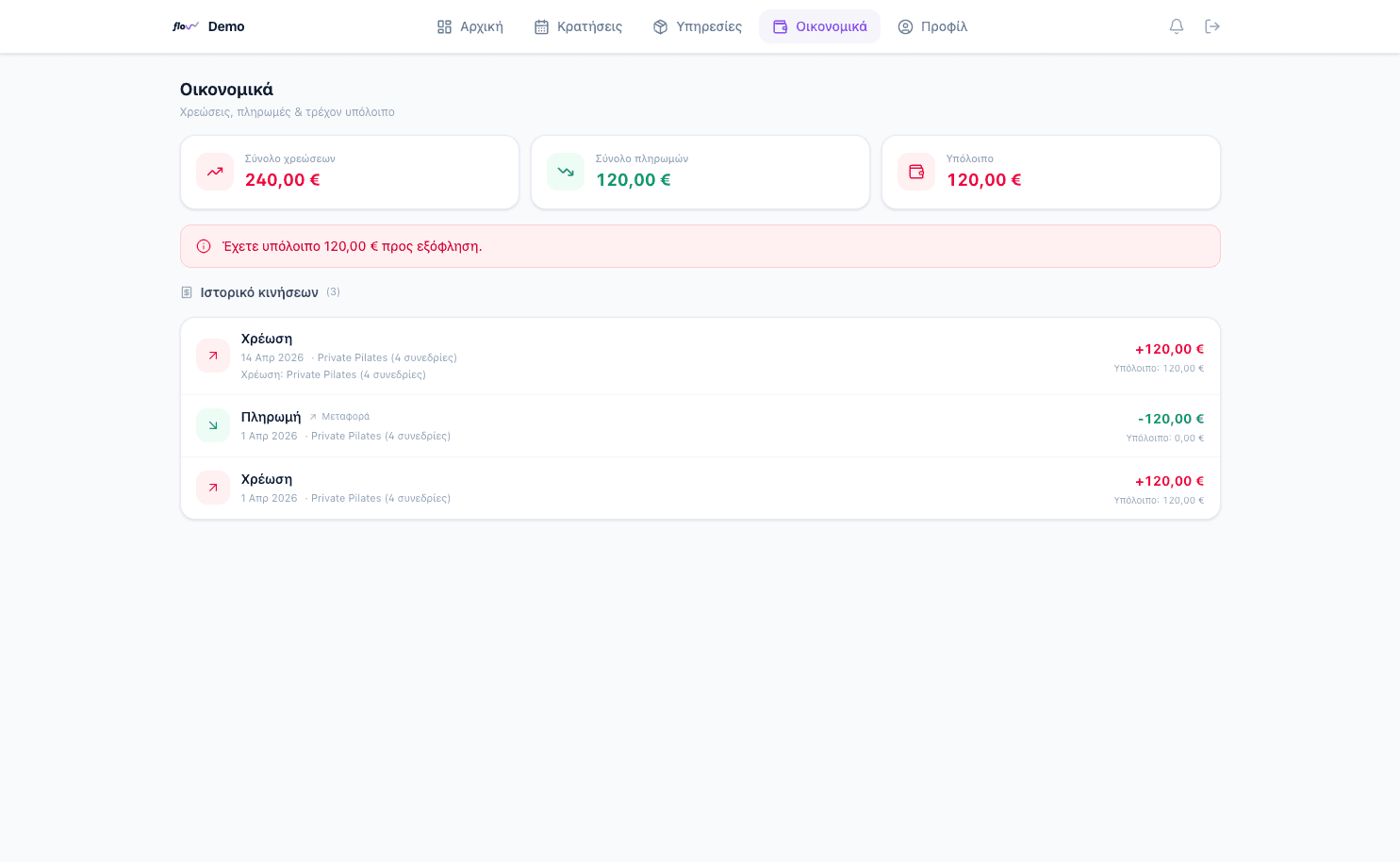Screen dimensions: 1400x862
Task: Click the logout icon
Action: click(x=1212, y=26)
